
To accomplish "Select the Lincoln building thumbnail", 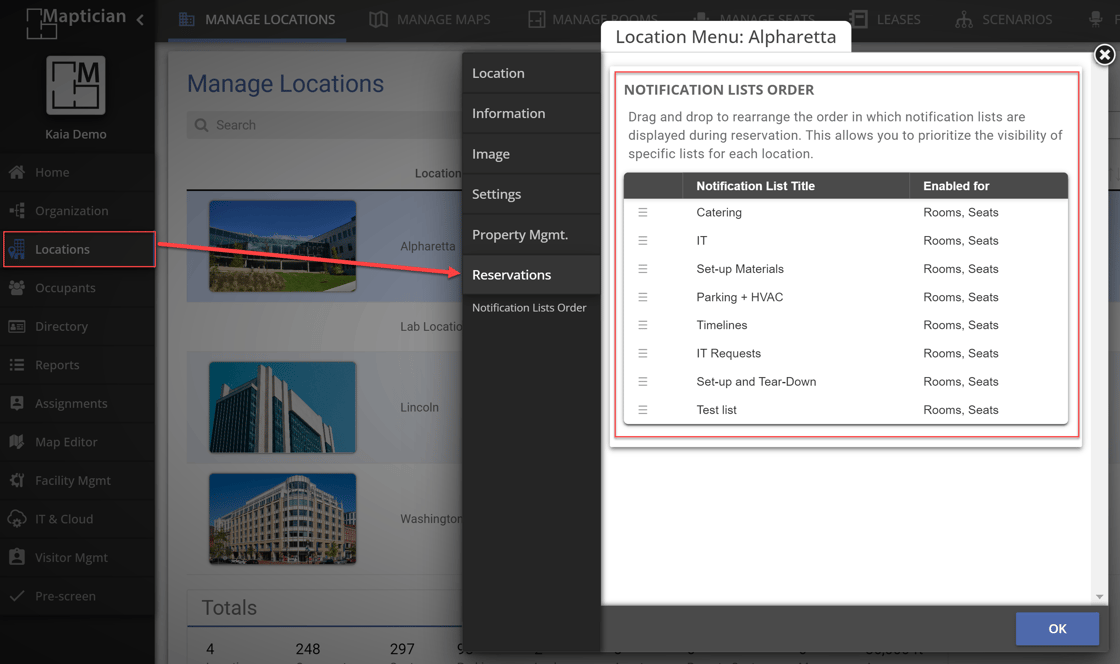I will coord(282,408).
